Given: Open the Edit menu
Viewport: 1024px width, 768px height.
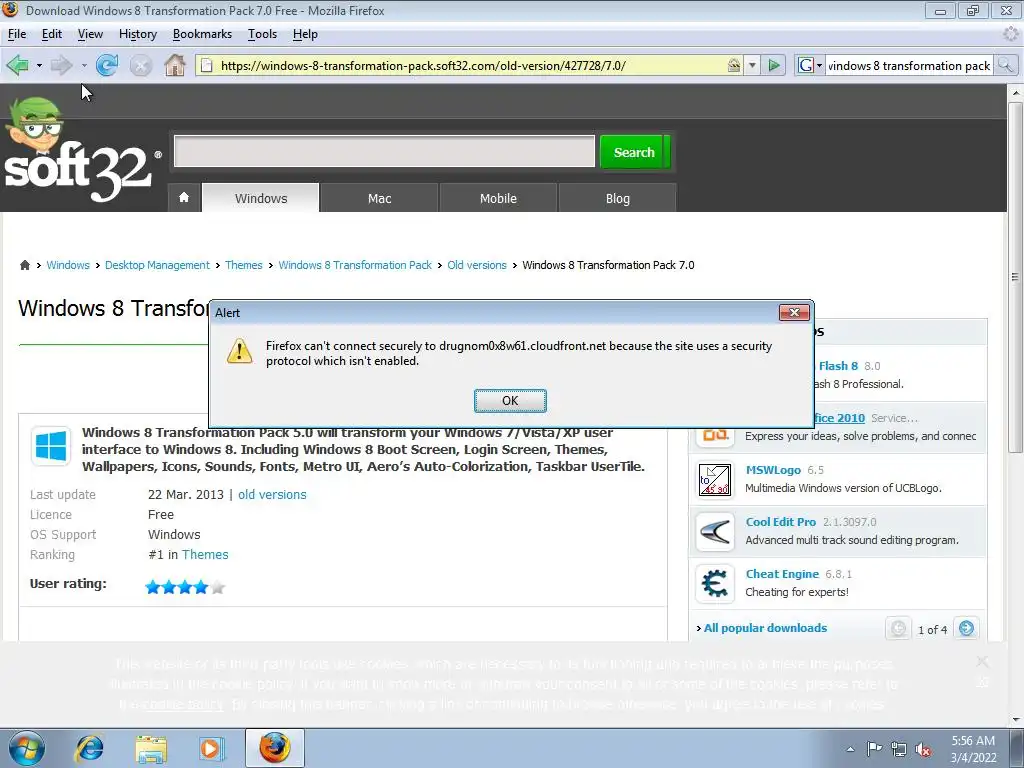Looking at the screenshot, I should point(52,34).
